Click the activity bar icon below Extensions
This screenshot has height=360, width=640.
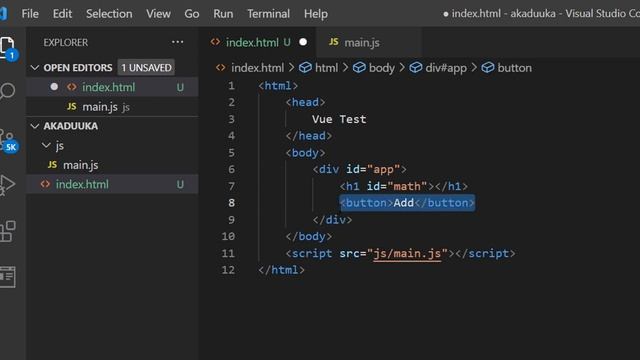[7, 277]
